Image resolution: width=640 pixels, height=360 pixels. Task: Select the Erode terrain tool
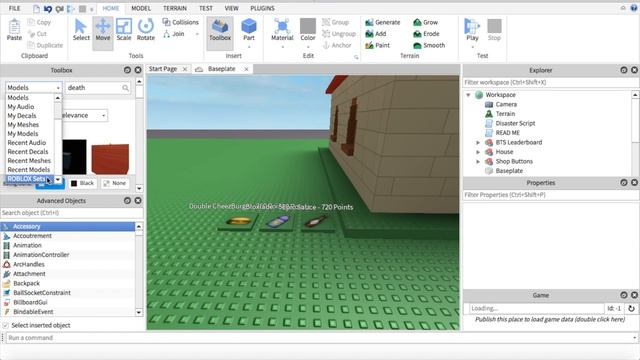(x=426, y=33)
